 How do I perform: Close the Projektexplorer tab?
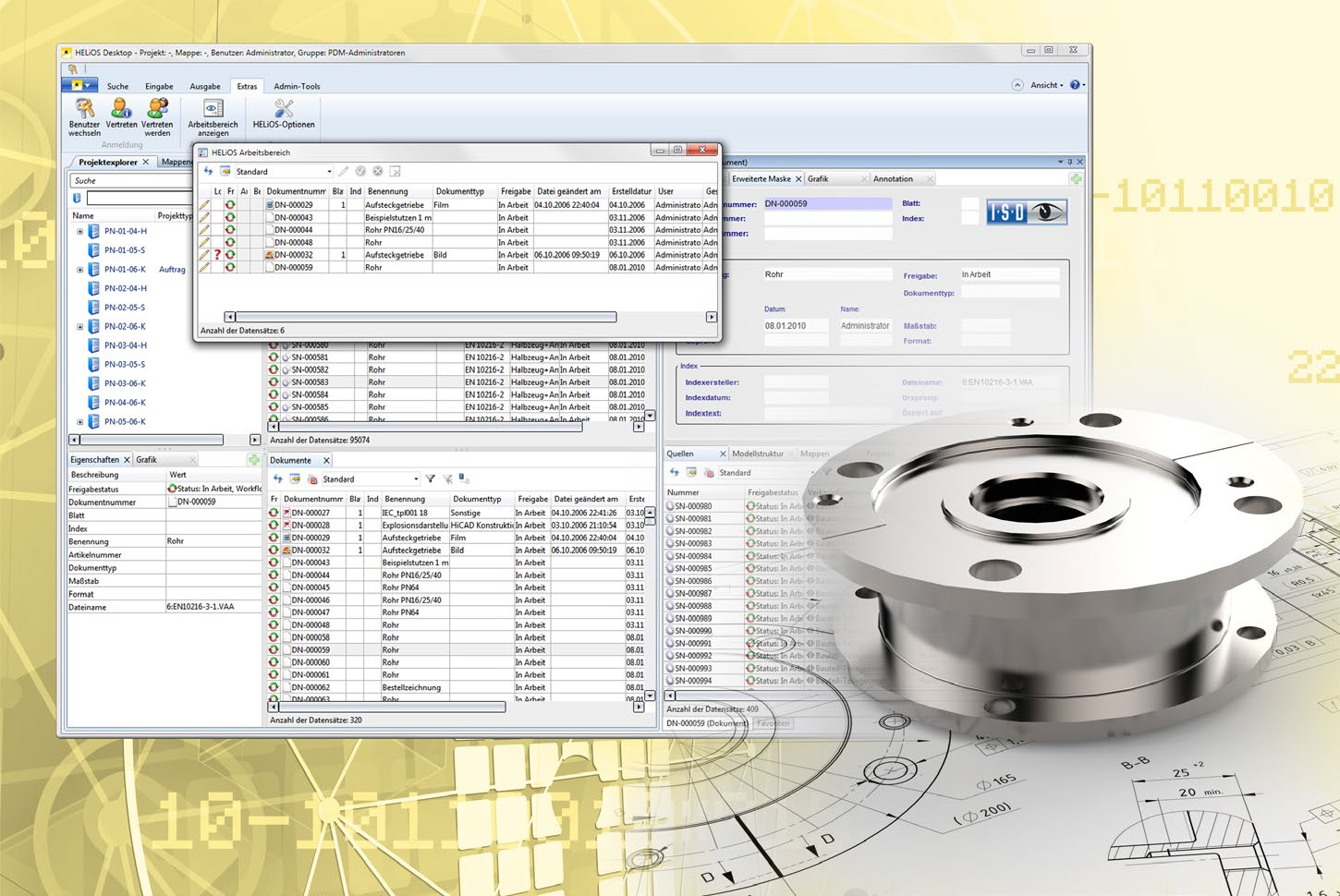(x=145, y=163)
